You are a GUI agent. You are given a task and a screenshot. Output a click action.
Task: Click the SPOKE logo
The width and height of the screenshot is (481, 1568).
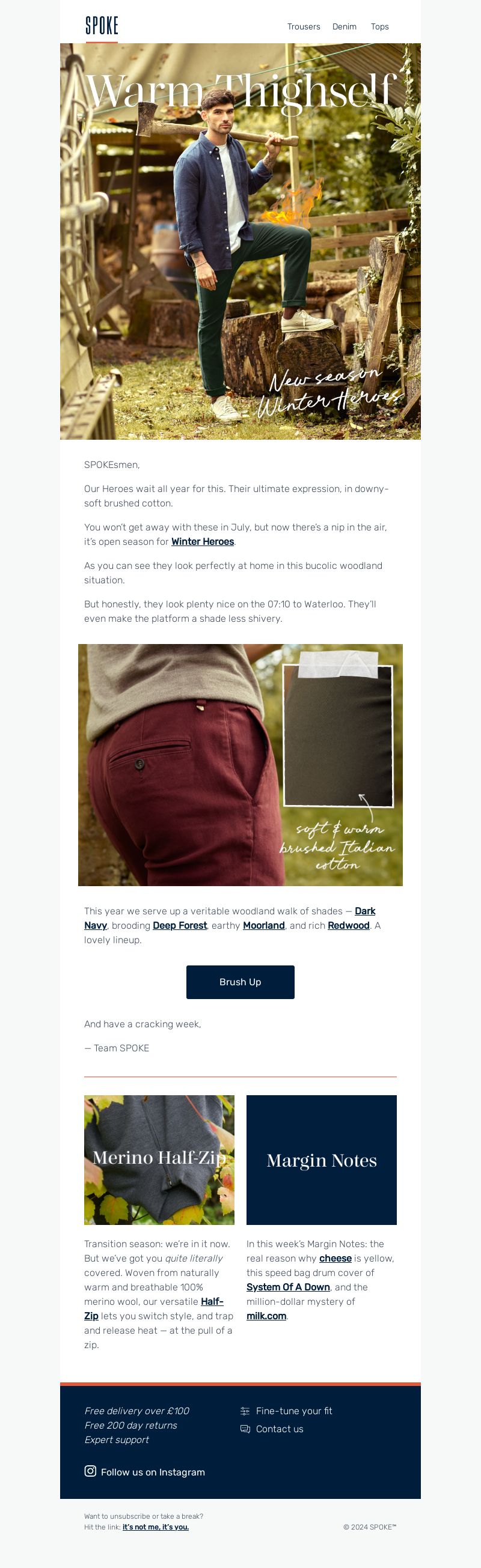(102, 26)
